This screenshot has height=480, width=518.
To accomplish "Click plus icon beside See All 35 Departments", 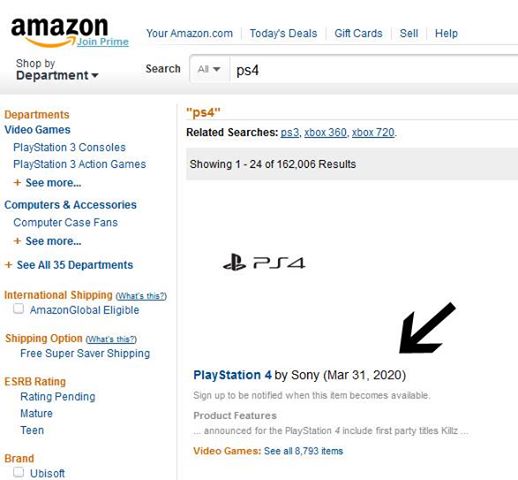I will point(9,265).
